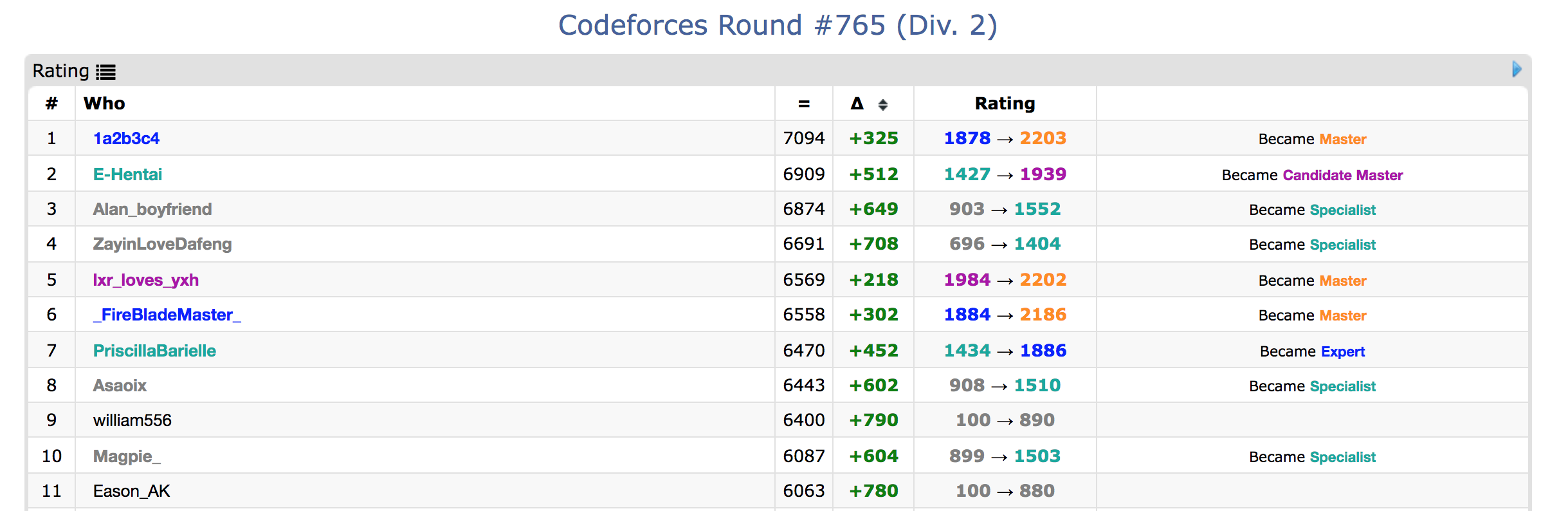
Task: Click score 6558 for _FireBladeMaster_
Action: (x=804, y=315)
